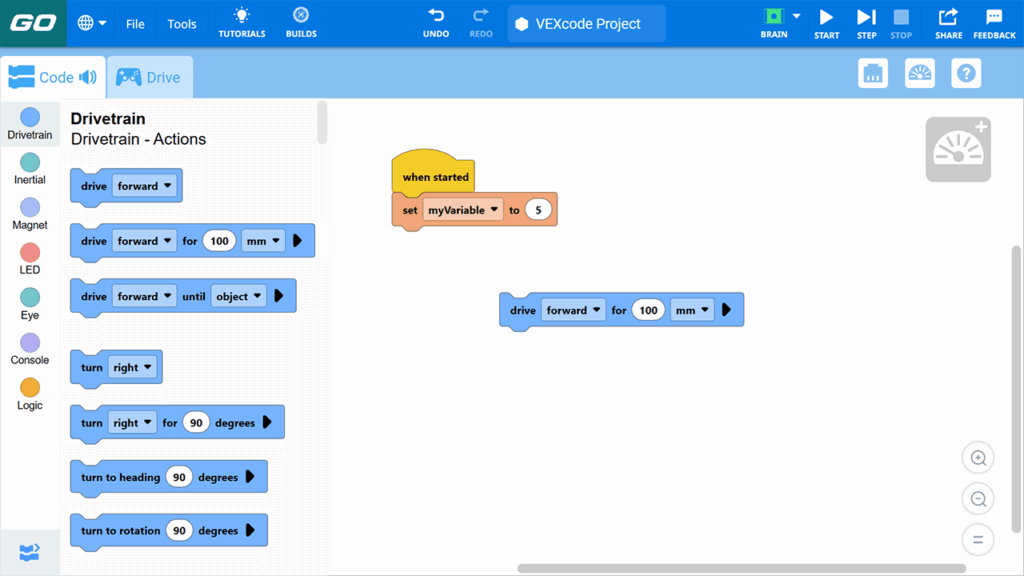Click the Share icon
The height and width of the screenshot is (576, 1024).
(948, 23)
